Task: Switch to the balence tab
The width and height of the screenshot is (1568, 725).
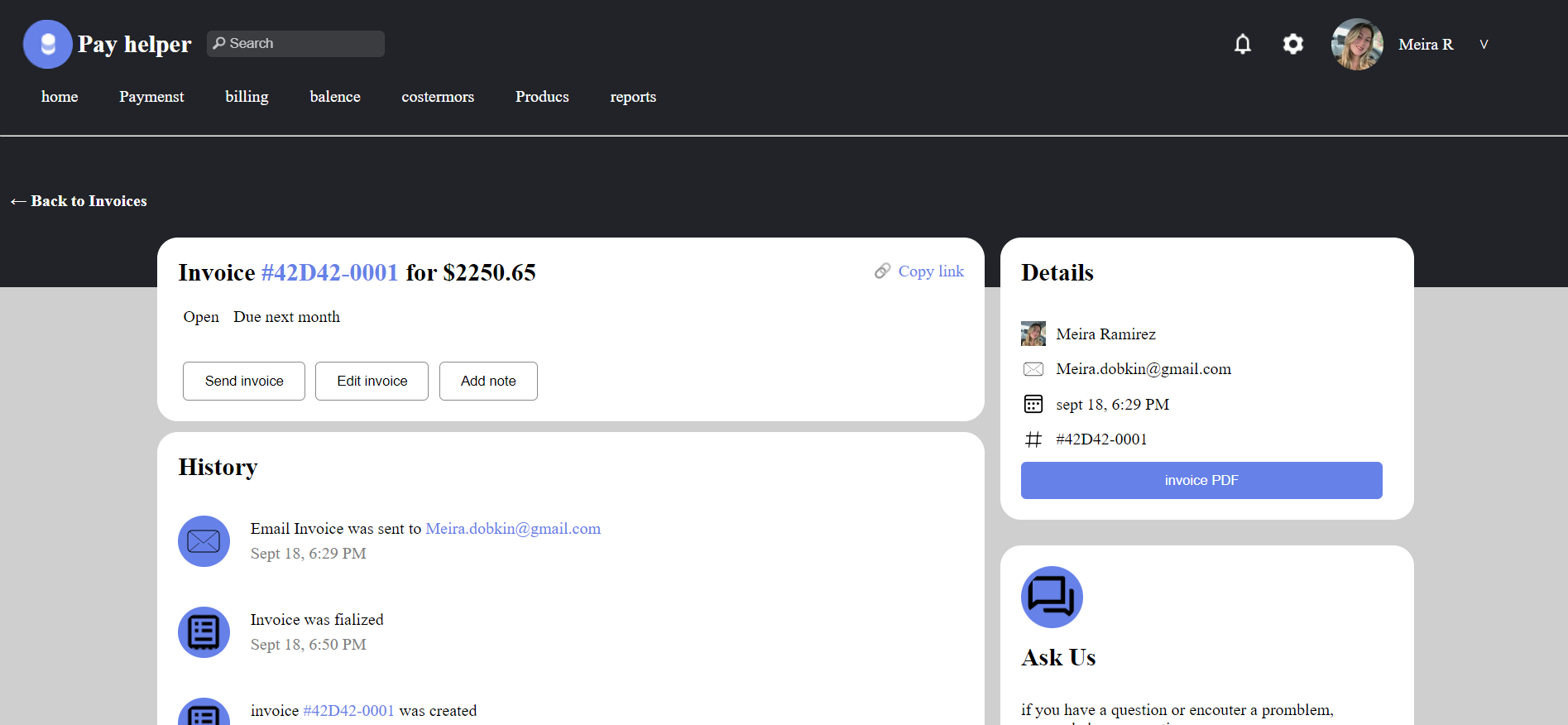Action: click(x=335, y=97)
